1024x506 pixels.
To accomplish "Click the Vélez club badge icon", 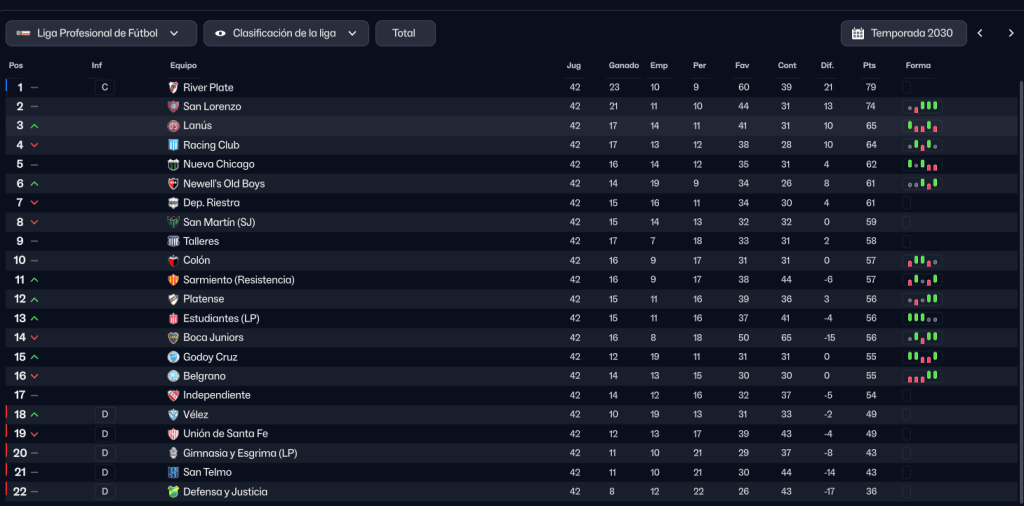I will pos(173,414).
